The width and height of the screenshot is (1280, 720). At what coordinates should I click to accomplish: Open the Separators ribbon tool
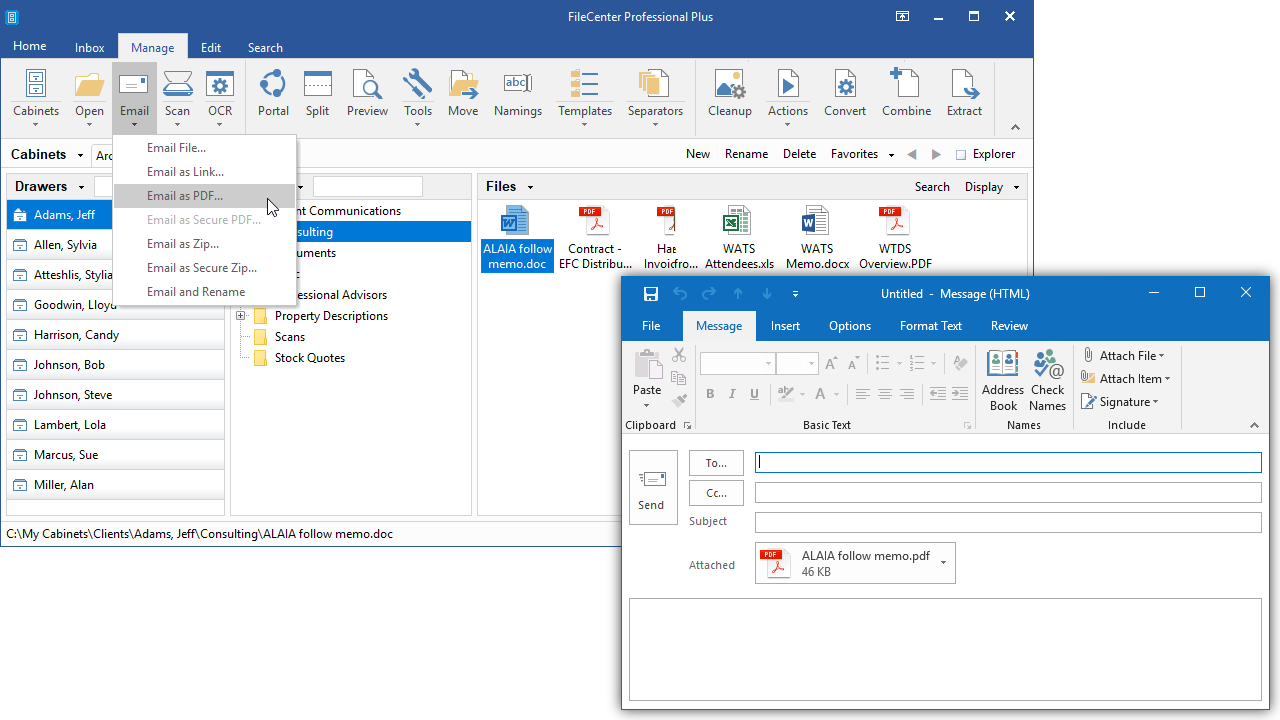coord(655,95)
